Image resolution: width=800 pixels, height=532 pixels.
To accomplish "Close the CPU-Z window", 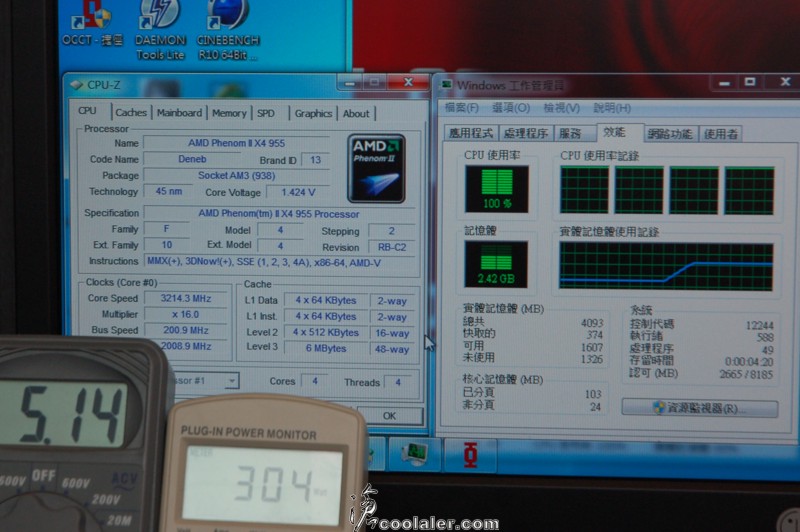I will [408, 82].
